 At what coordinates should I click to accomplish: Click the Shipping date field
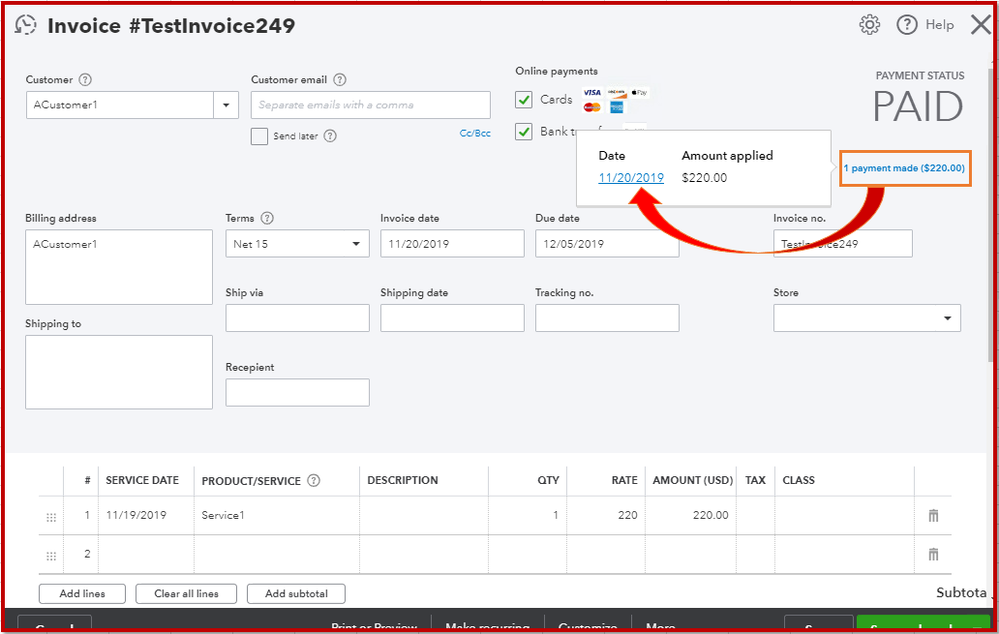(452, 318)
